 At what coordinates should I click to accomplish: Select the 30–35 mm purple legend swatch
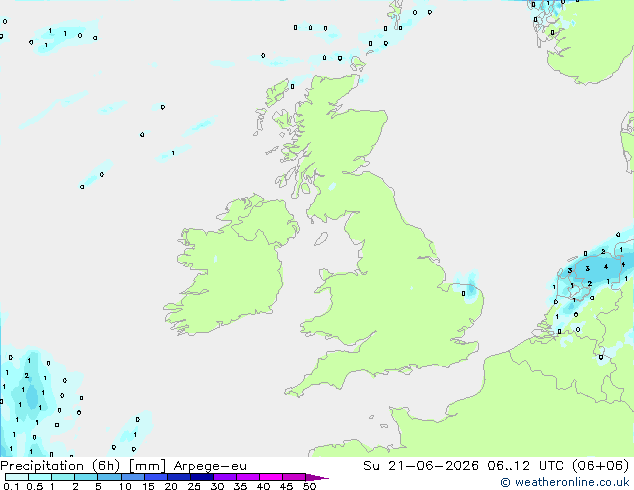tap(225, 477)
